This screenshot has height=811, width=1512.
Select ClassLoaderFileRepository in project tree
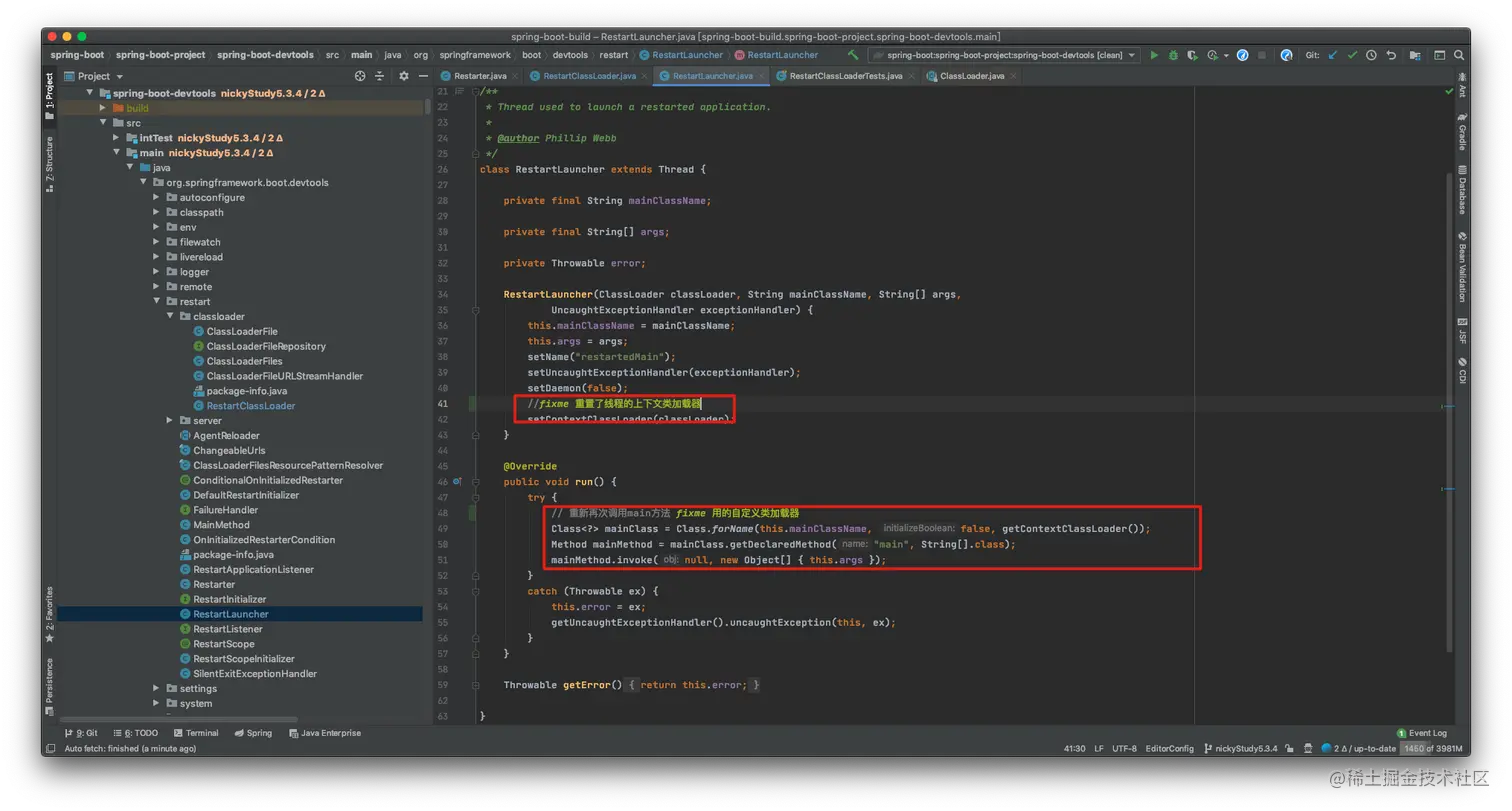(266, 346)
